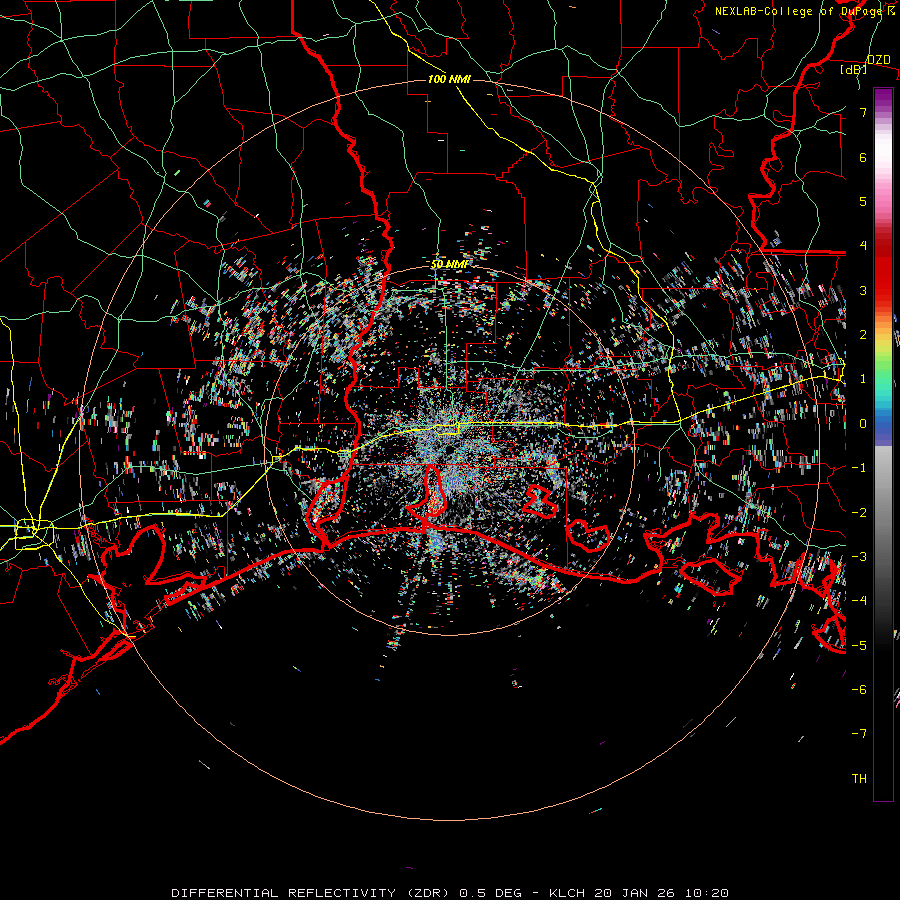Click the -6 value on the color scale

tap(859, 690)
